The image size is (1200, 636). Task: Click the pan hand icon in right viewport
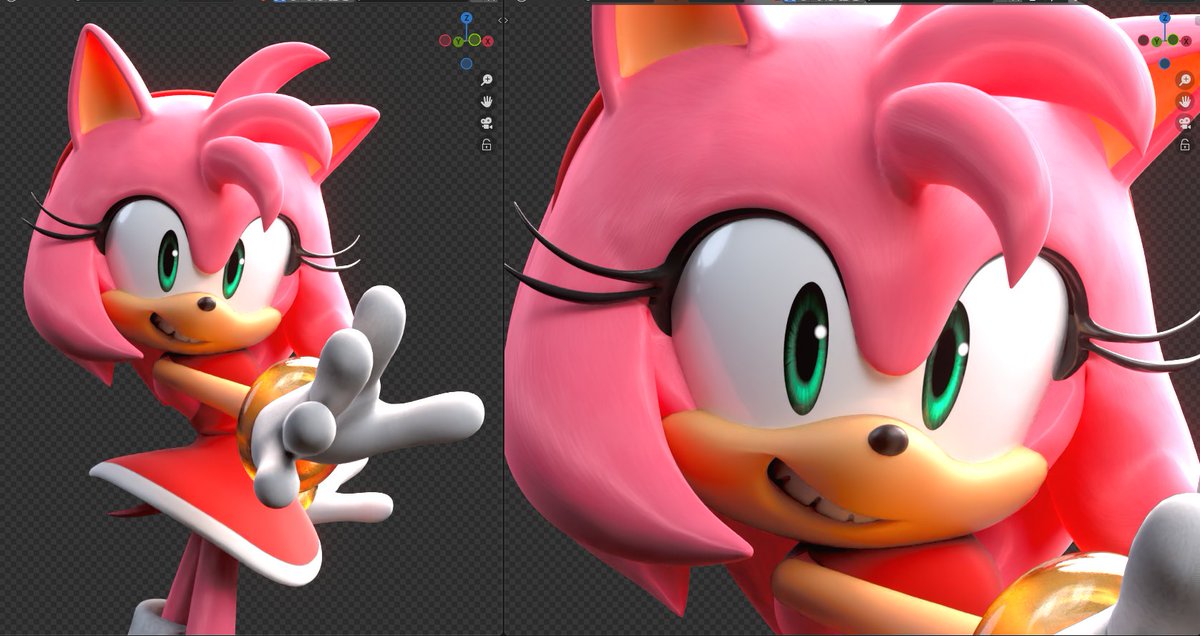click(1185, 101)
